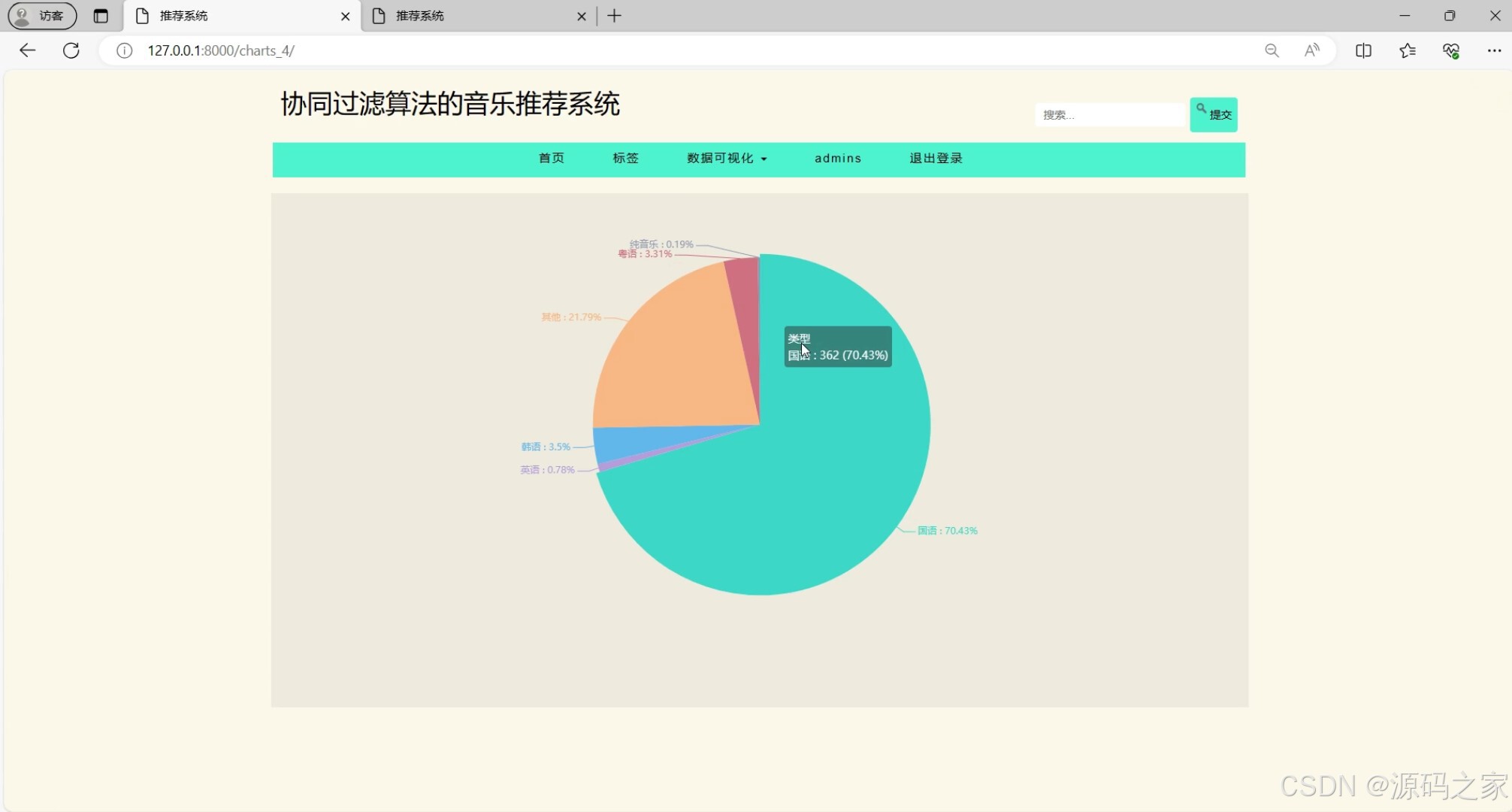Refresh the current page
Screen dimensions: 1512x812
71,50
